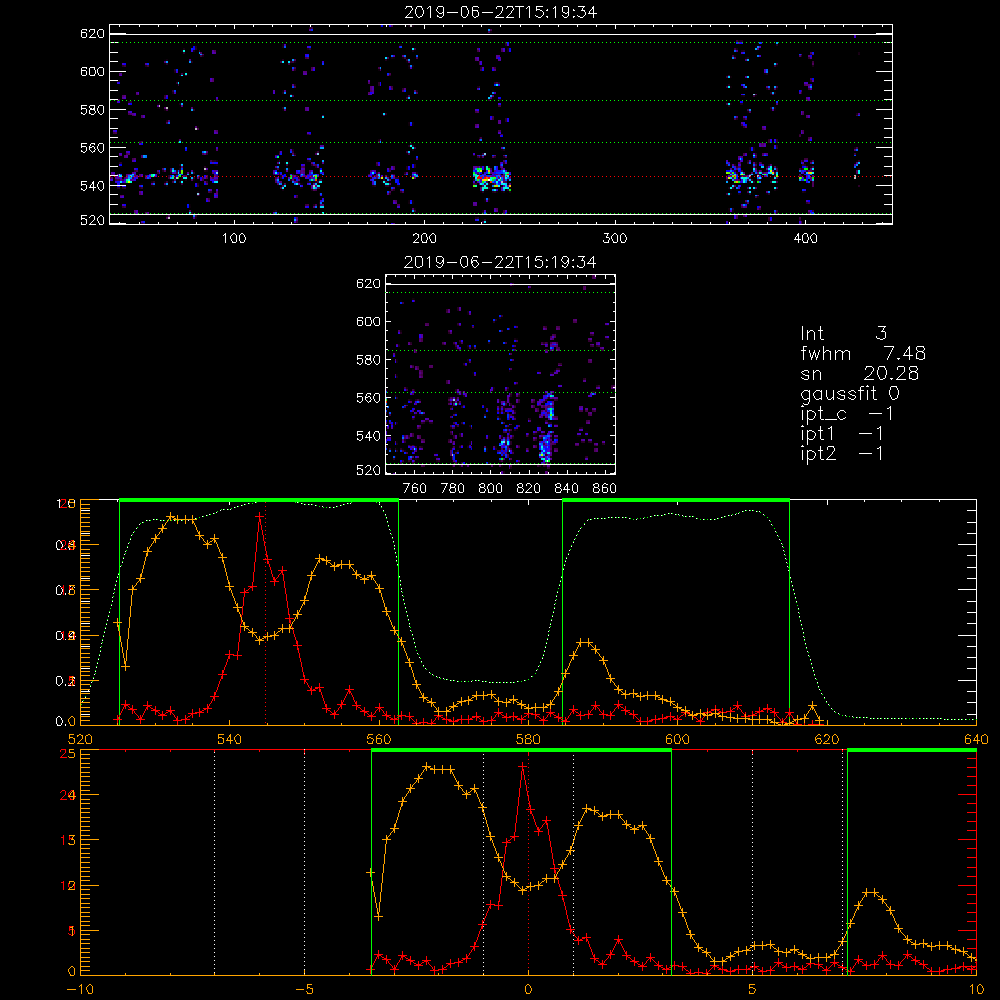The width and height of the screenshot is (1000, 1000).
Task: Select the 'Int 3' readout line
Action: point(843,334)
